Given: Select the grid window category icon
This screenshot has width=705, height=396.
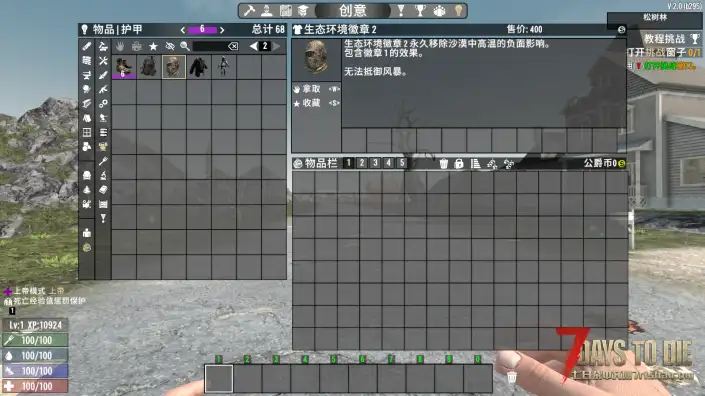Looking at the screenshot, I should pyautogui.click(x=87, y=132).
